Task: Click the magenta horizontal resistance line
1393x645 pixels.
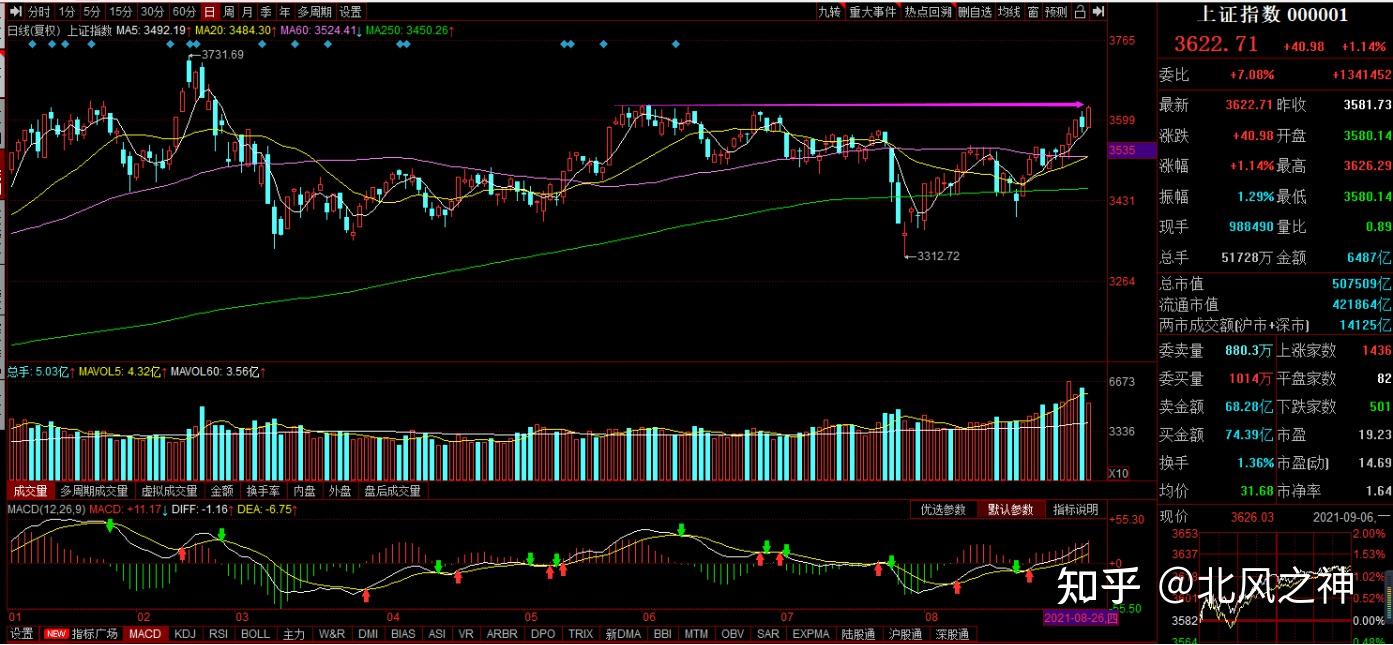Action: pos(850,105)
